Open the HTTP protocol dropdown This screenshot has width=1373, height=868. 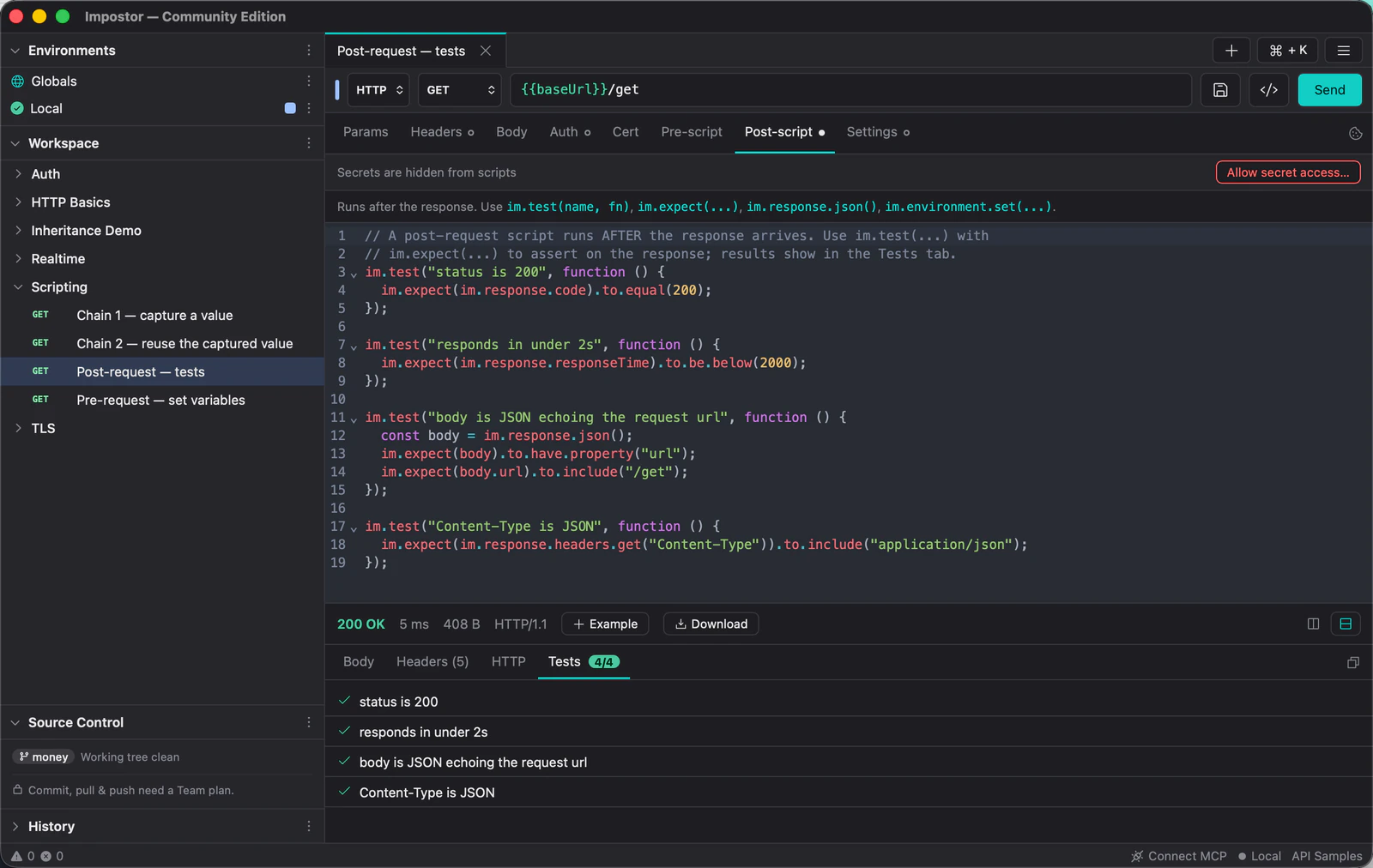(378, 90)
